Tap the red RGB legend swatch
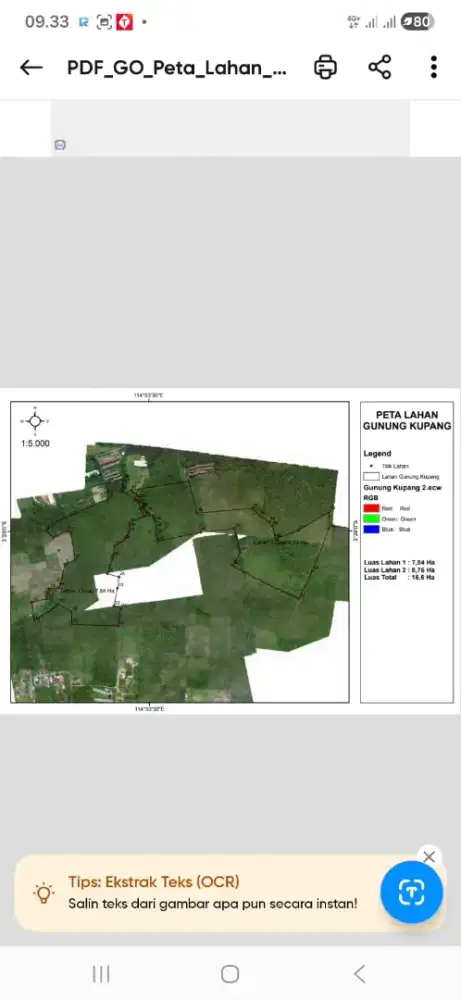Screen dimensions: 461x1000 click(370, 508)
